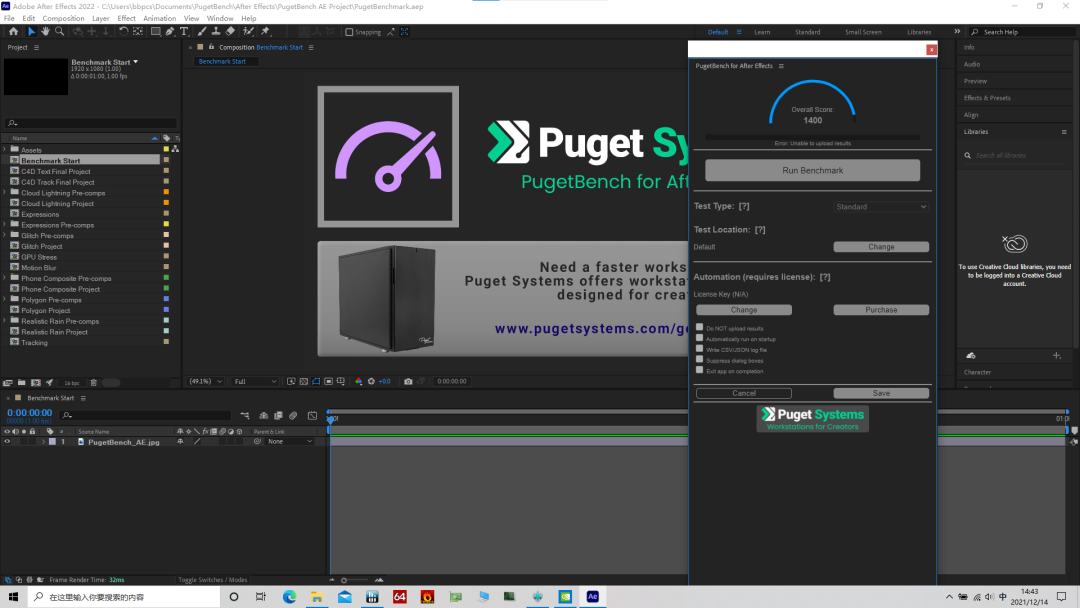Image resolution: width=1080 pixels, height=608 pixels.
Task: Activate the Eraser tool
Action: point(230,32)
